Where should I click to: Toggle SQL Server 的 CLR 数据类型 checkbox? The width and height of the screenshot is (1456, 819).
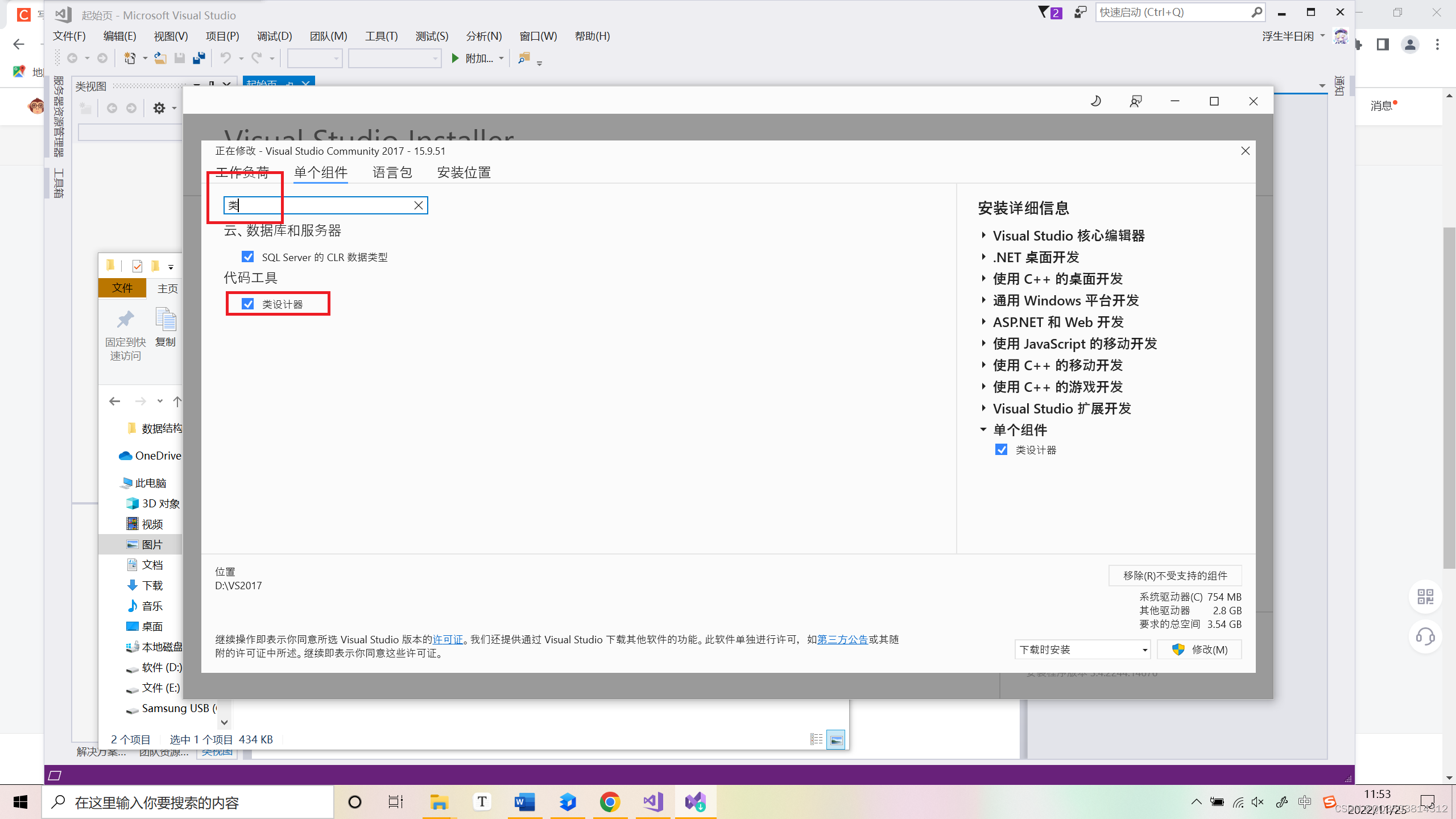[248, 257]
